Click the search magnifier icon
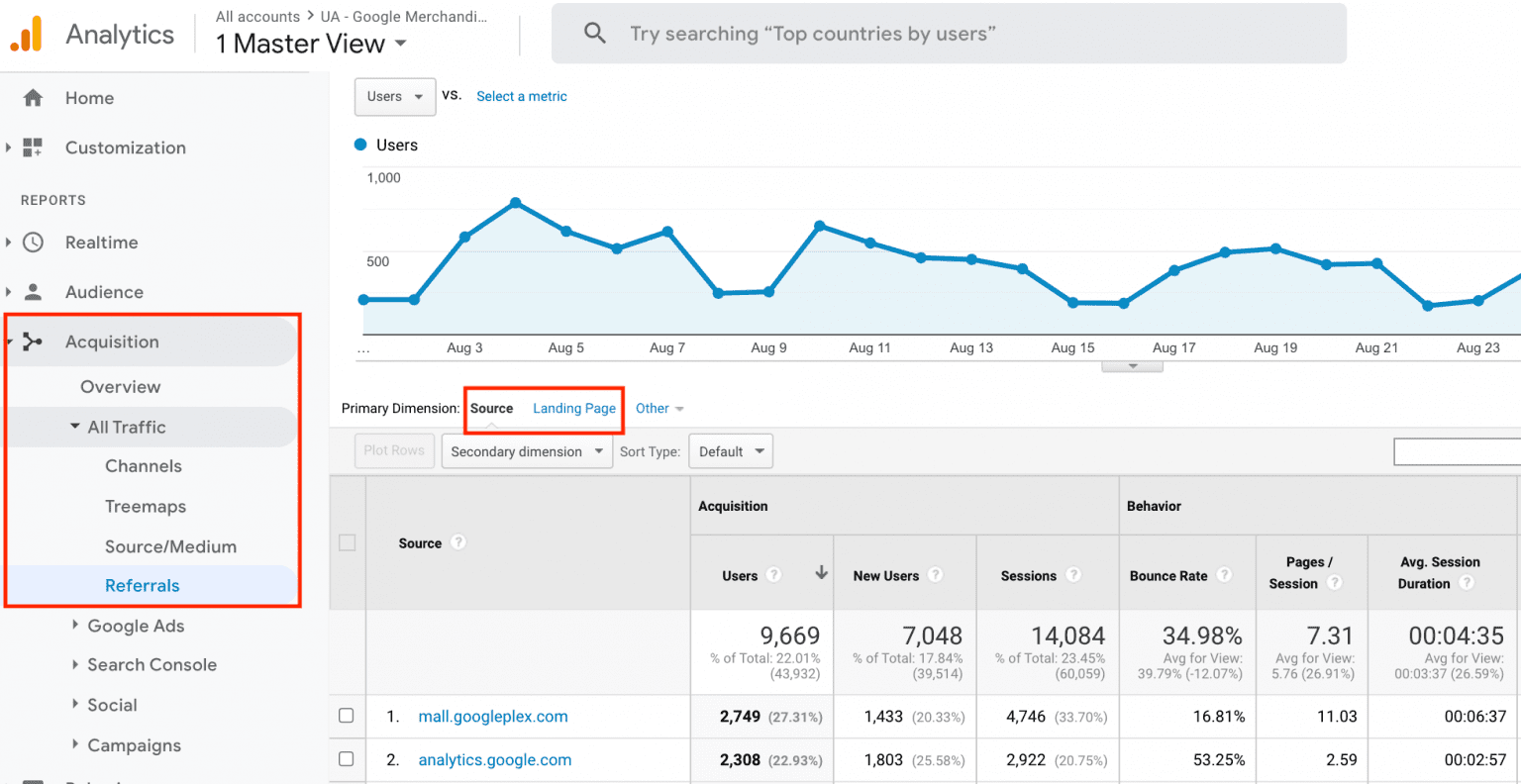 [x=594, y=33]
